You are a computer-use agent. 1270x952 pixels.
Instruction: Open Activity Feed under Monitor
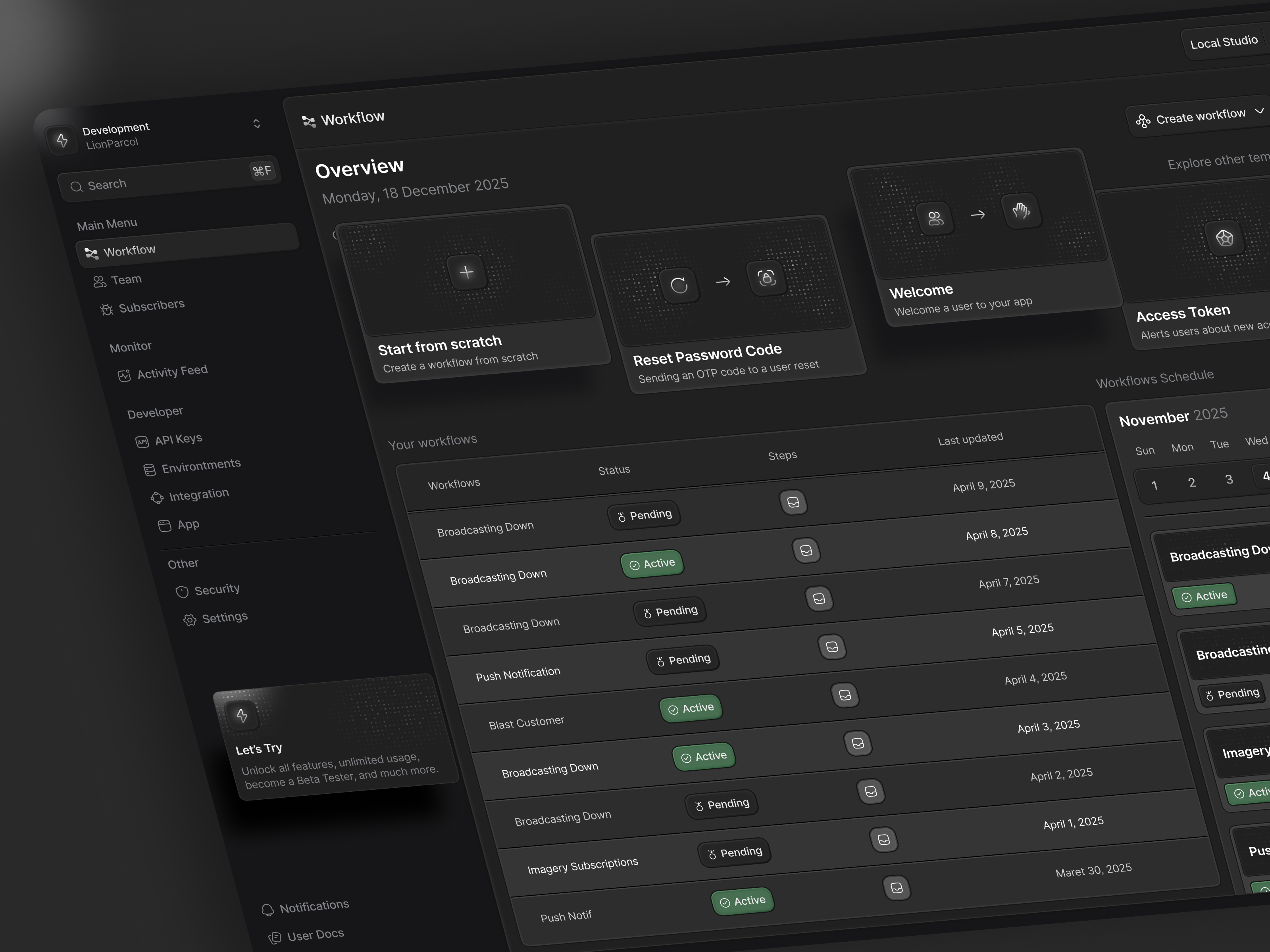tap(162, 372)
